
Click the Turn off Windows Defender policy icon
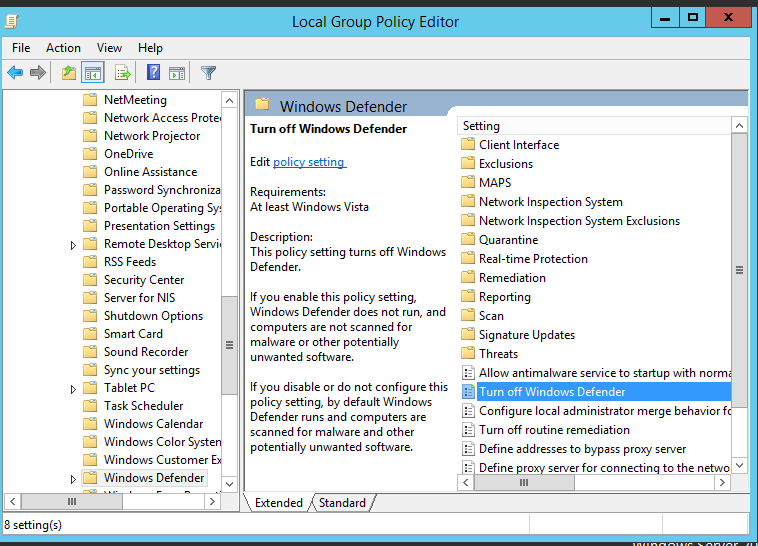[x=468, y=391]
